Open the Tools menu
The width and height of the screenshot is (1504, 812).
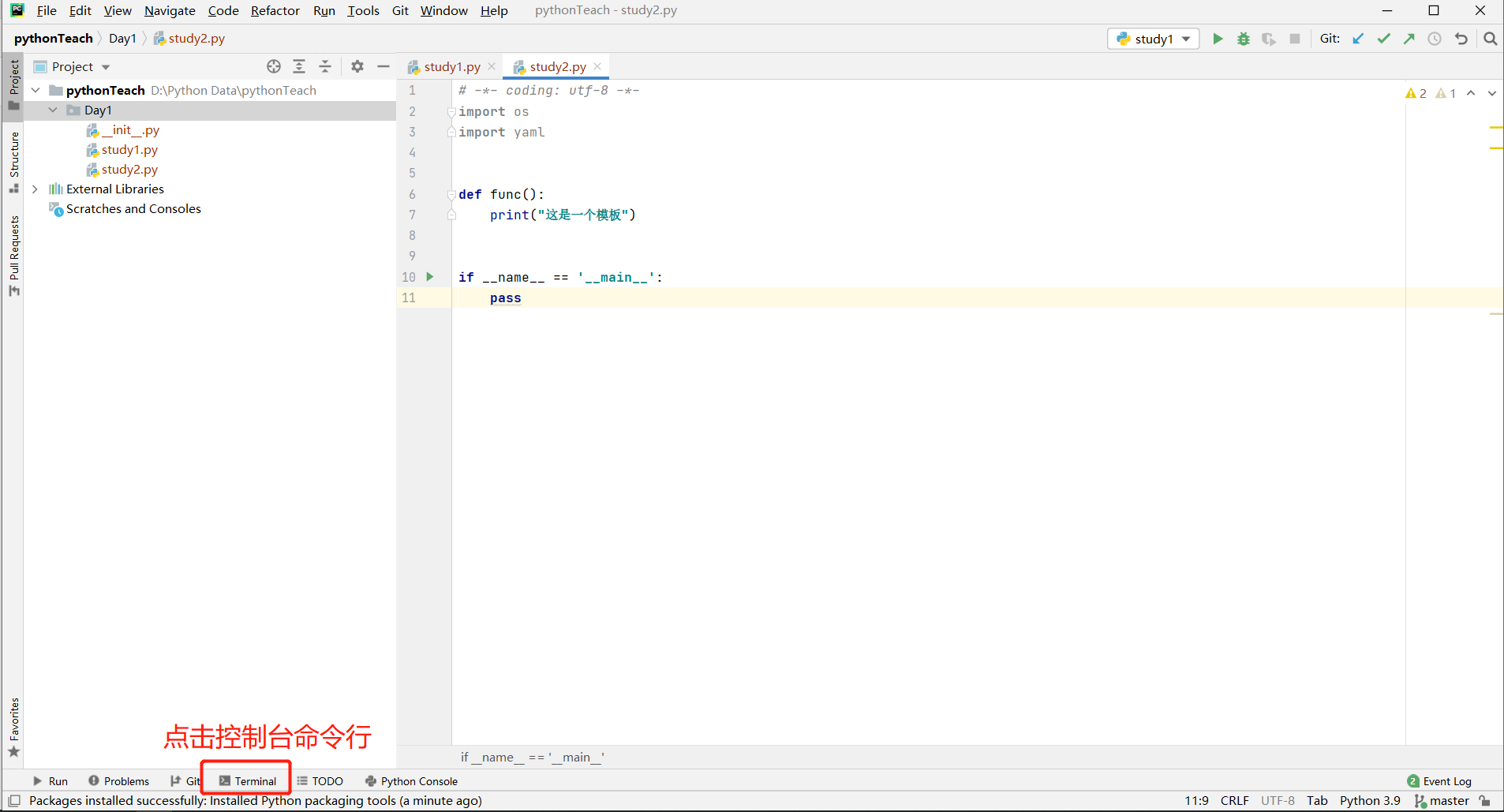(363, 10)
